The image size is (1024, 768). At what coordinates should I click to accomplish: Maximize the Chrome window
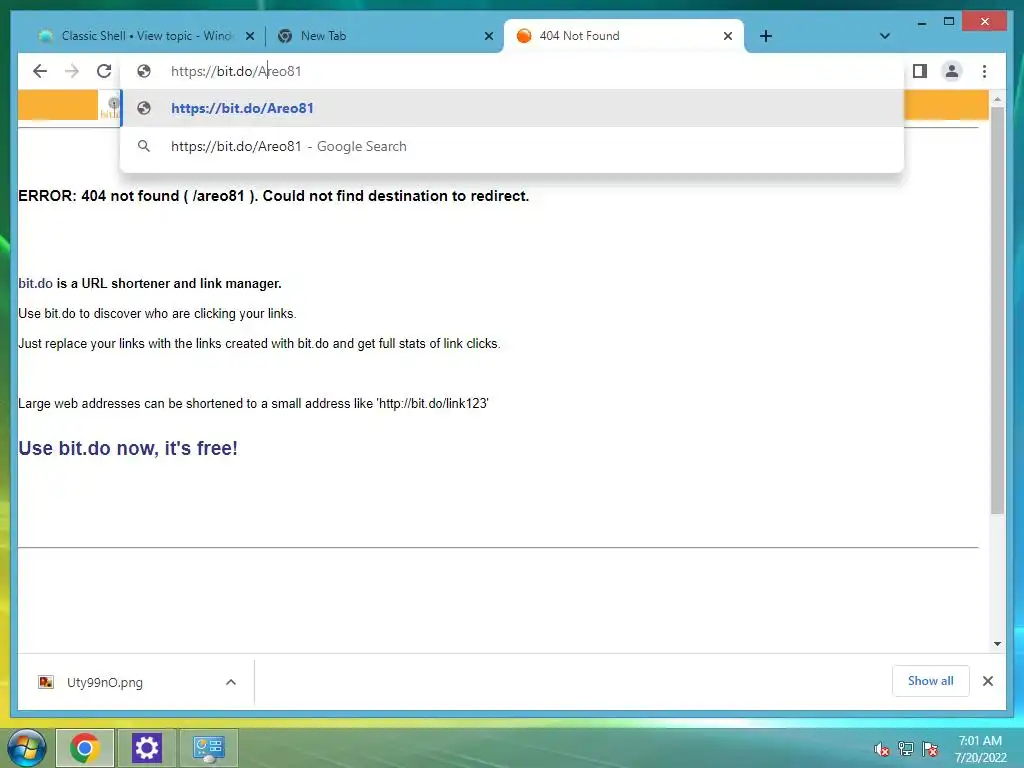[949, 22]
